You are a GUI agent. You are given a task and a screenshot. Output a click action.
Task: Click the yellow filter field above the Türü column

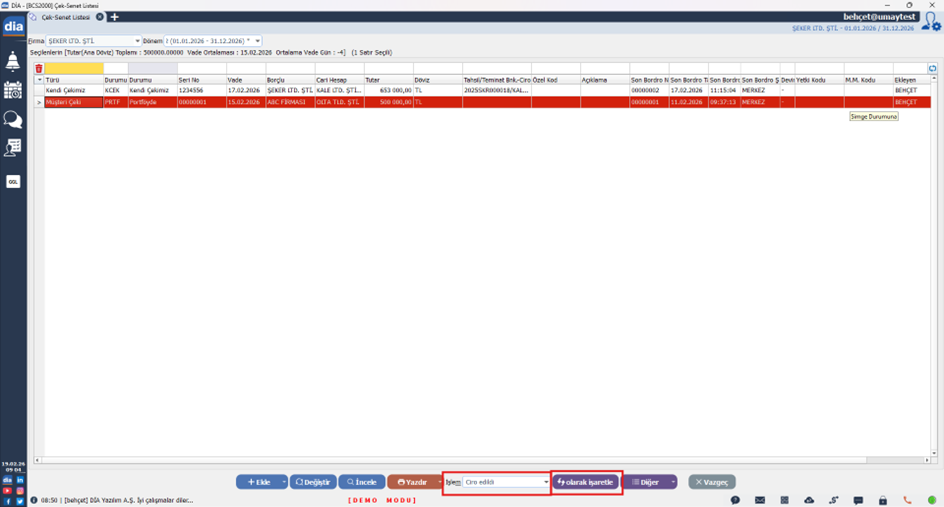(x=74, y=69)
